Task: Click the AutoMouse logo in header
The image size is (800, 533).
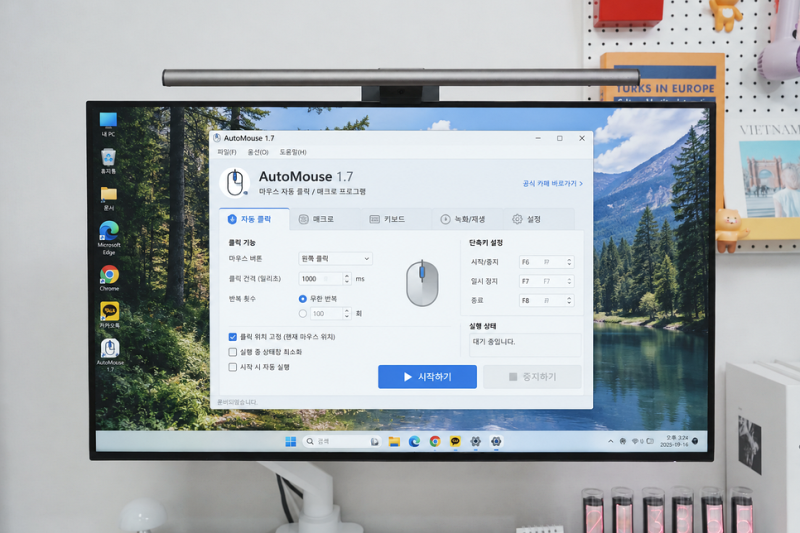Action: click(235, 183)
